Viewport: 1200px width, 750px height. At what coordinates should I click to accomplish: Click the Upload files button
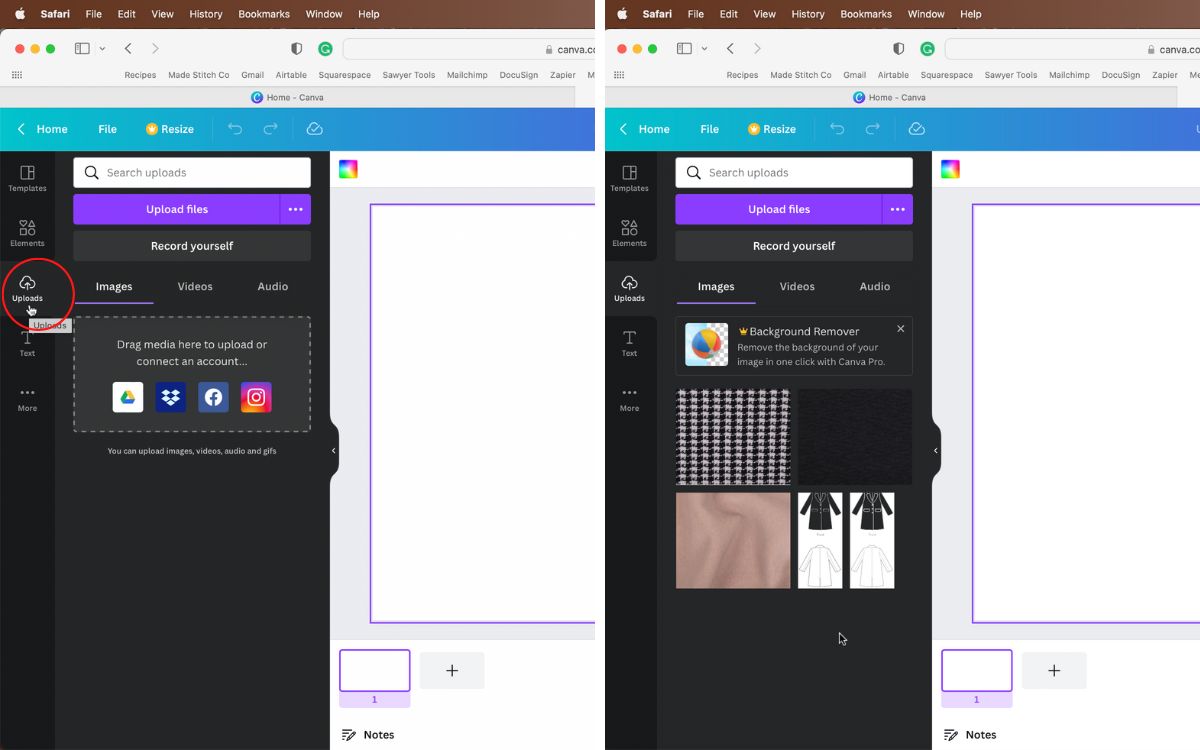[x=177, y=209]
